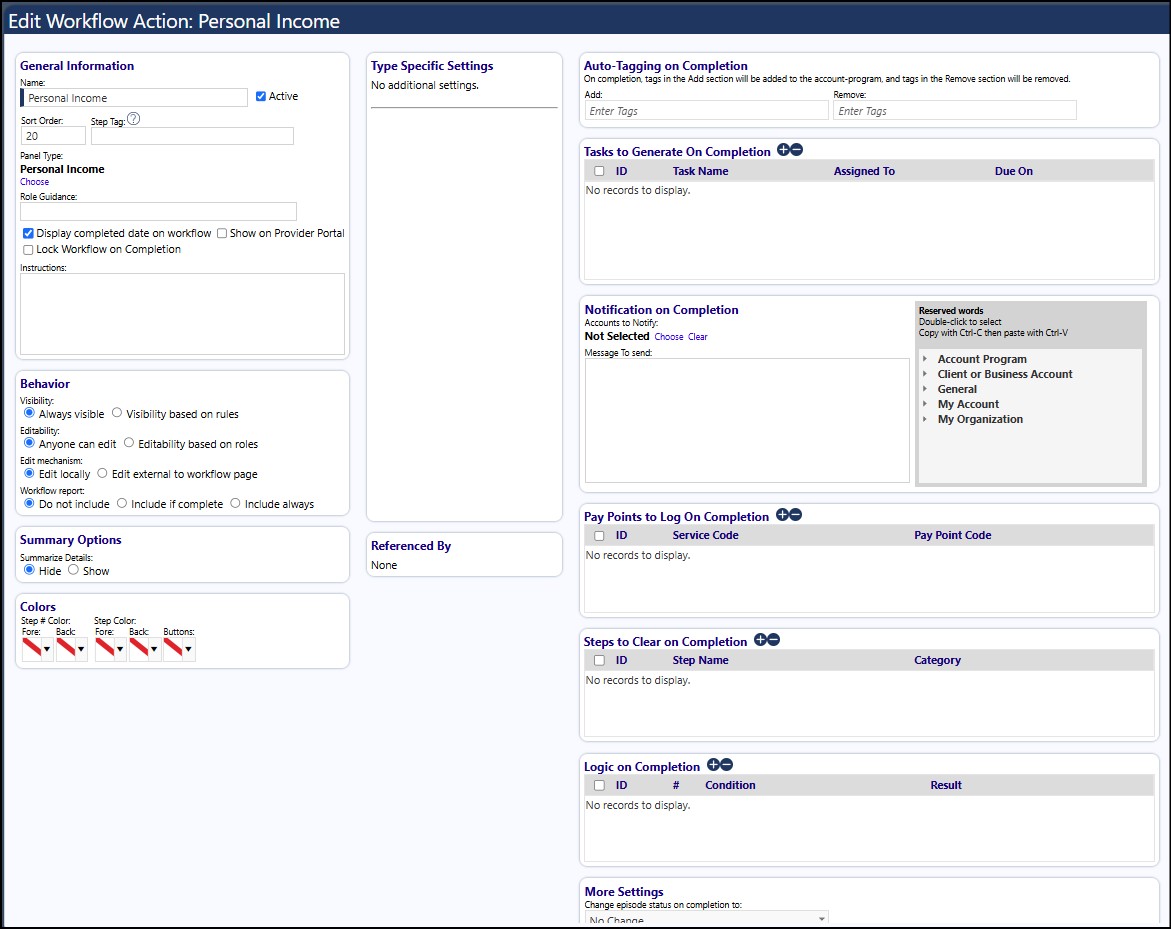
Task: Click the Step Tag input field
Action: (193, 136)
